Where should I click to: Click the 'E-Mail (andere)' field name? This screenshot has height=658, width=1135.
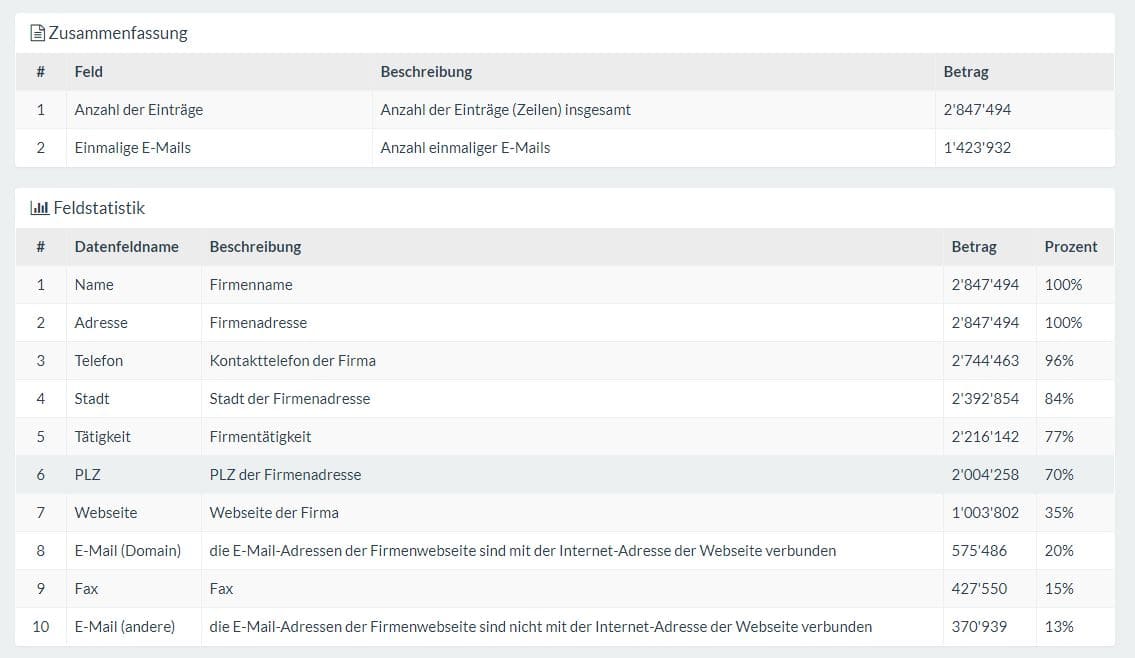pos(124,626)
